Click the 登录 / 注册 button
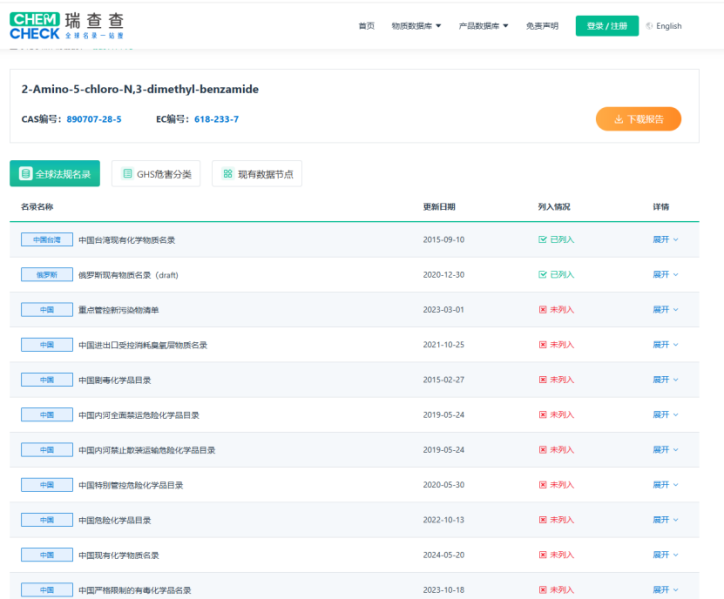724x599 pixels. coord(607,26)
